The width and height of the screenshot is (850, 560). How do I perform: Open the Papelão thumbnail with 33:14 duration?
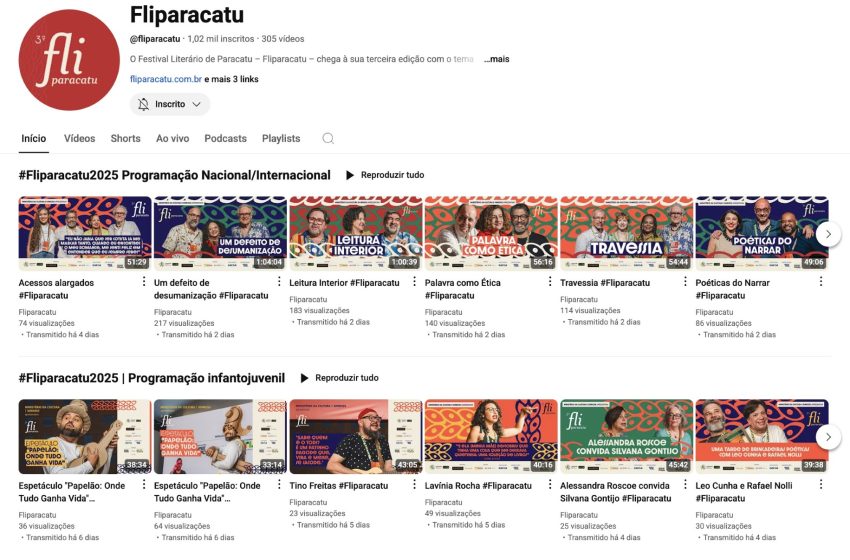click(x=220, y=436)
